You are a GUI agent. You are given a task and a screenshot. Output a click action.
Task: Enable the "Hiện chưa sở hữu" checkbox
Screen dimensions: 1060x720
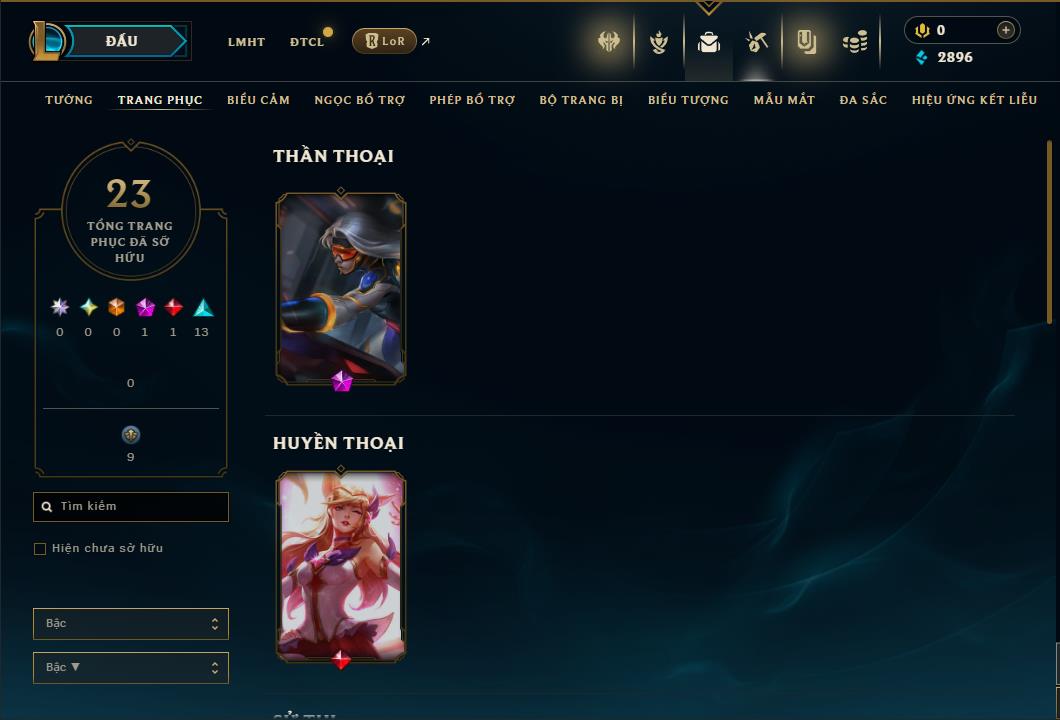40,548
